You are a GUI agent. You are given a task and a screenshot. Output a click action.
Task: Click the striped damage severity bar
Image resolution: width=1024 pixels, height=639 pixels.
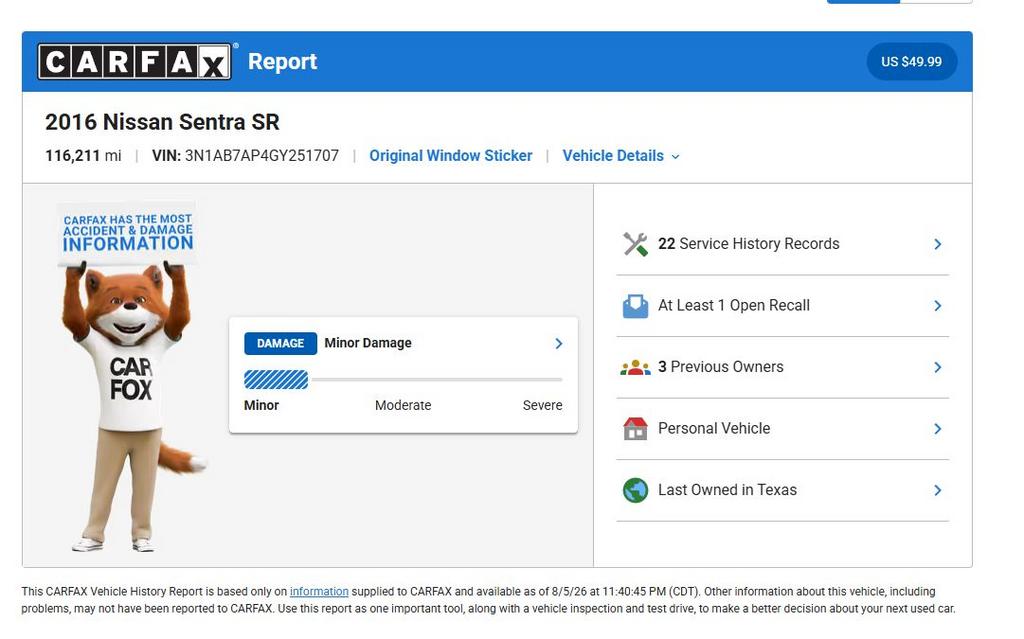point(276,380)
